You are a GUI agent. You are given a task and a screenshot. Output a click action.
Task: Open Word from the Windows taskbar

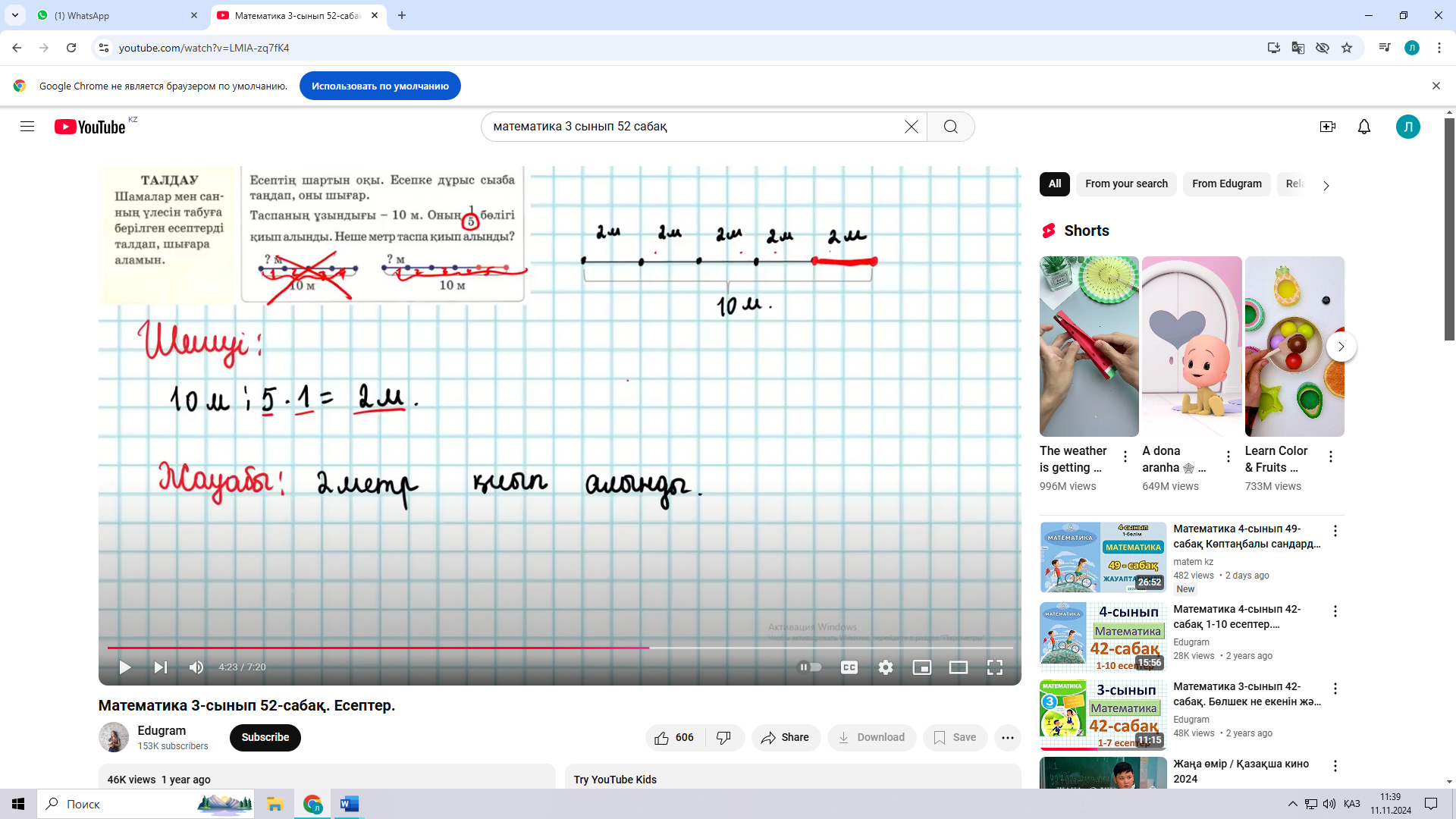click(349, 804)
